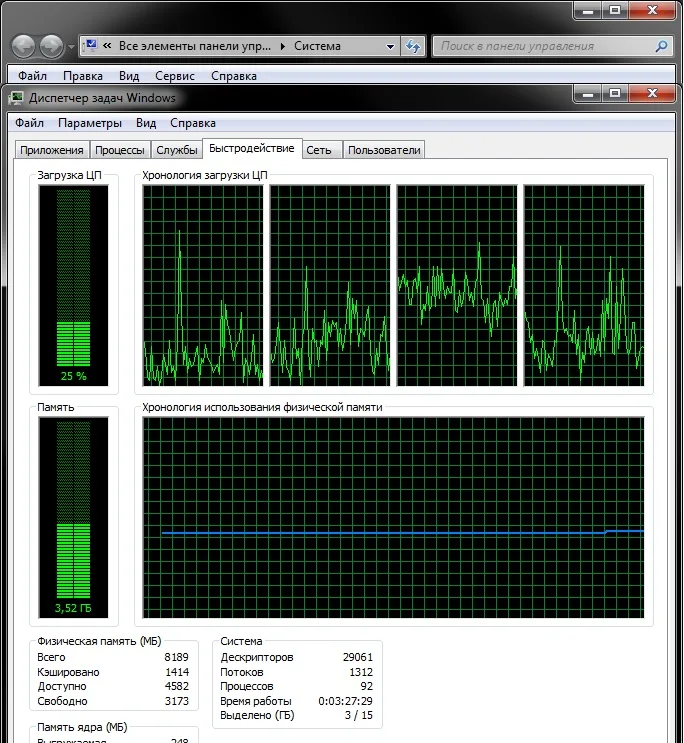Click the magnifier search icon in Control Panel
This screenshot has height=743, width=684.
pos(661,46)
